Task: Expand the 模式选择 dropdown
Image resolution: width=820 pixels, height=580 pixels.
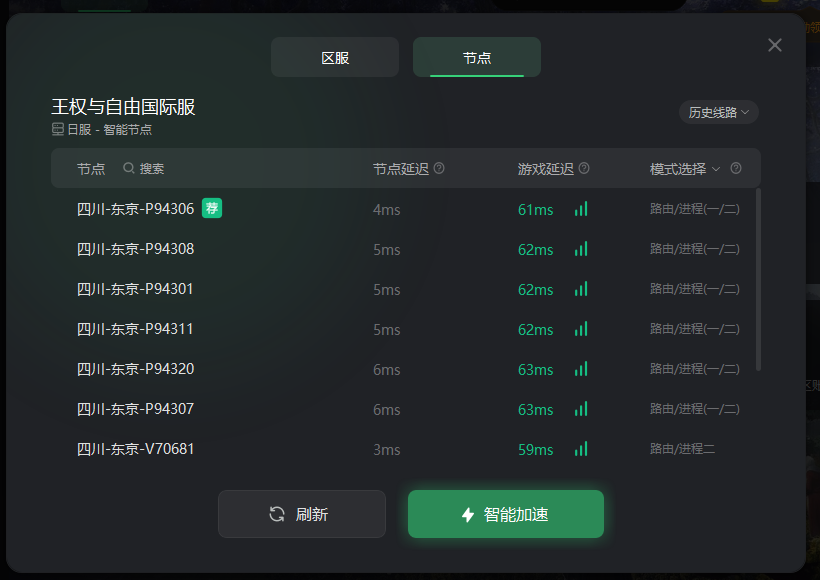Action: [685, 169]
